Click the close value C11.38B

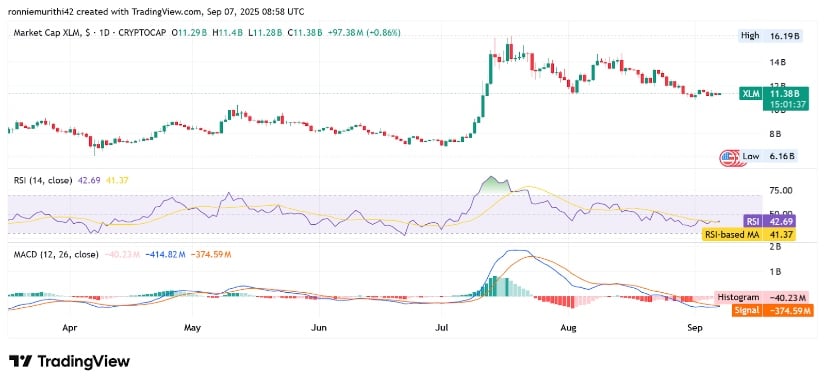coord(306,33)
